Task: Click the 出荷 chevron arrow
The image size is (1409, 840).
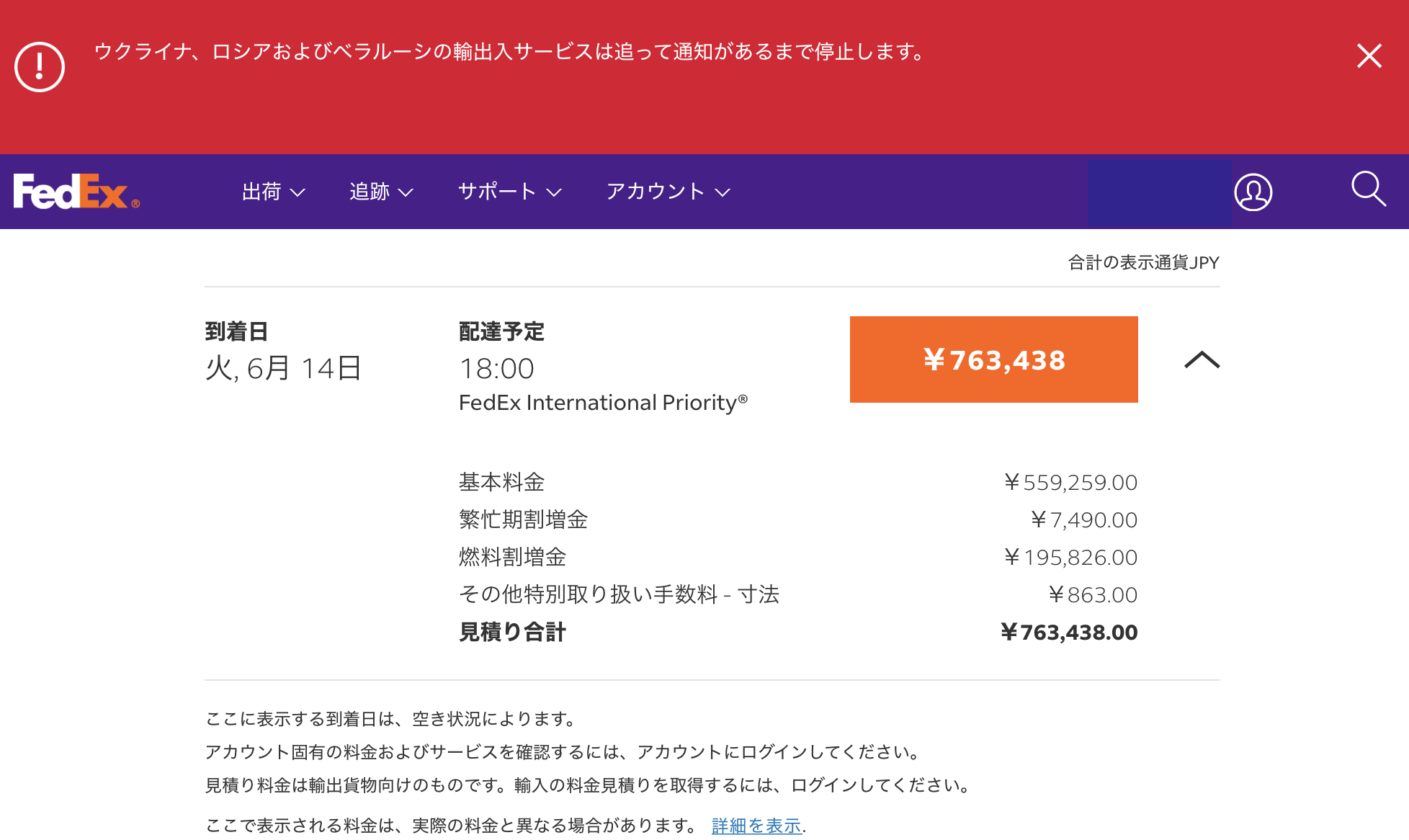Action: point(298,192)
